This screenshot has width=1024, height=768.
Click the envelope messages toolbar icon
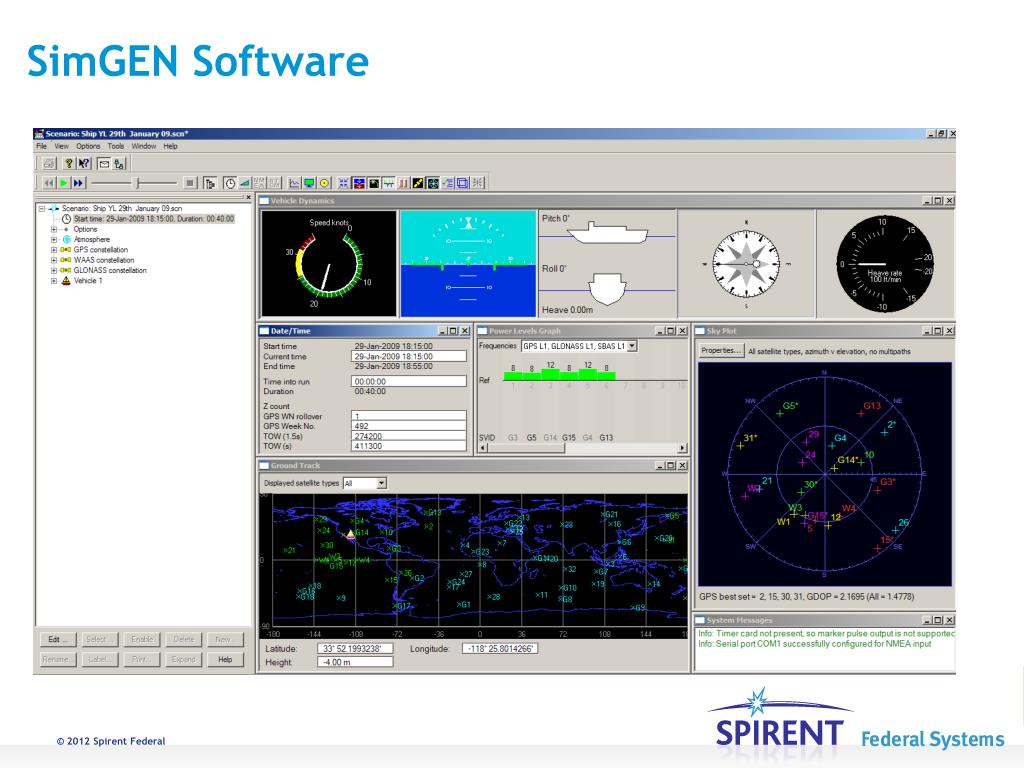click(104, 163)
